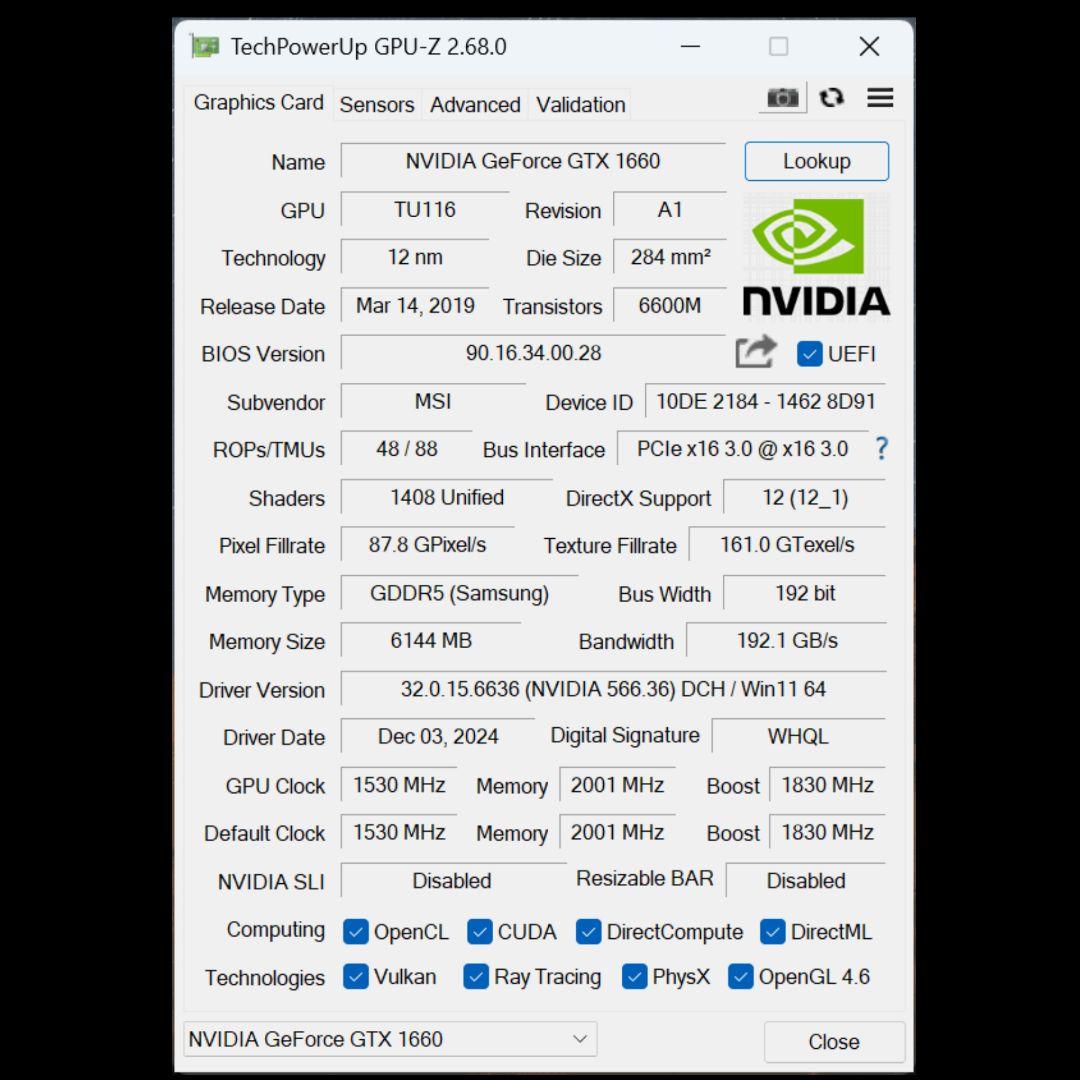This screenshot has height=1080, width=1080.
Task: Toggle the Vulkan checkbox
Action: (356, 977)
